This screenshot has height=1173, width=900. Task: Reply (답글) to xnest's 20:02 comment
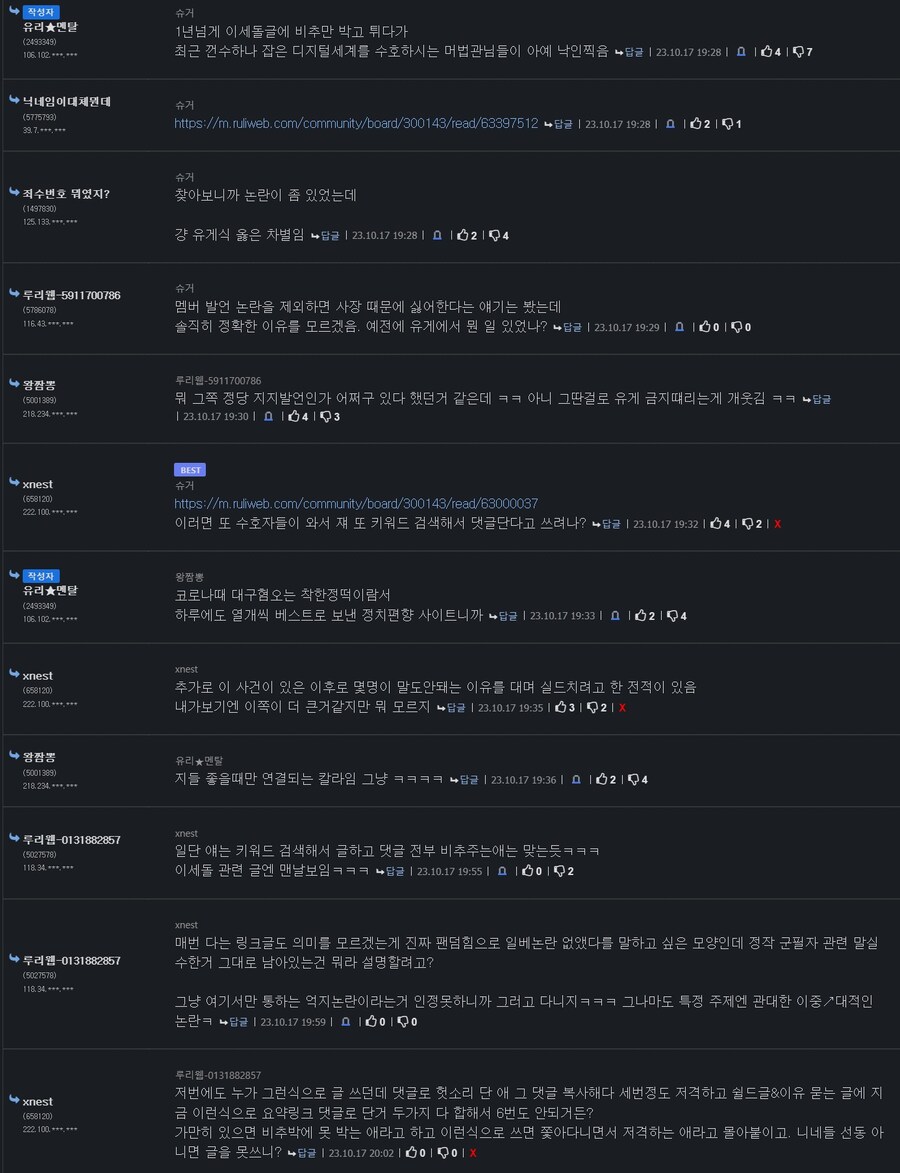pyautogui.click(x=303, y=1153)
